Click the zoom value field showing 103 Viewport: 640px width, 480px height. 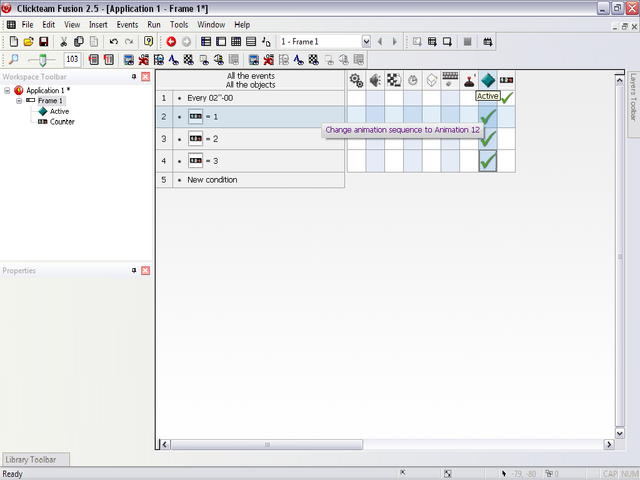(72, 60)
